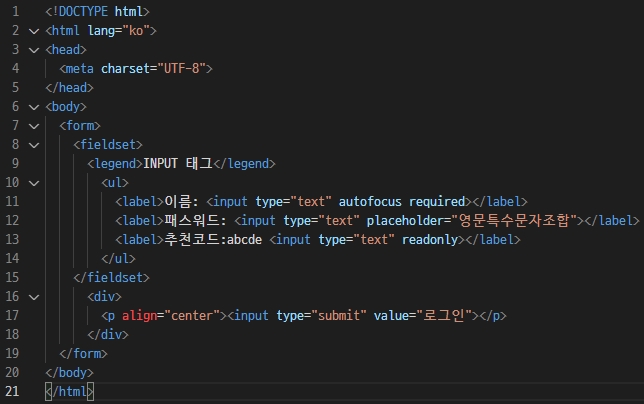Click line number 21 in the gutter
This screenshot has height=404, width=644.
coord(12,391)
